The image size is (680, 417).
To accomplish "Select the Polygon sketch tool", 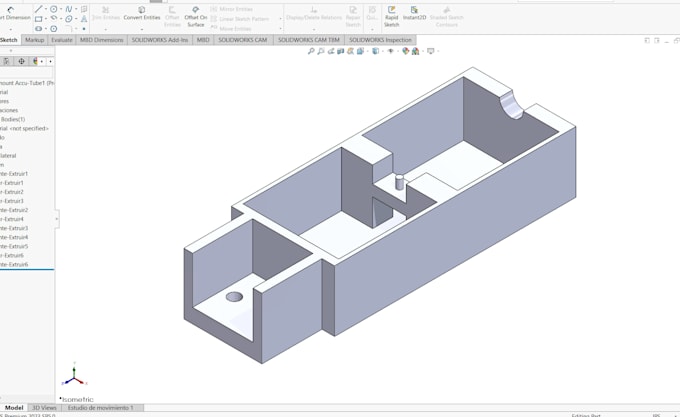I will [54, 29].
